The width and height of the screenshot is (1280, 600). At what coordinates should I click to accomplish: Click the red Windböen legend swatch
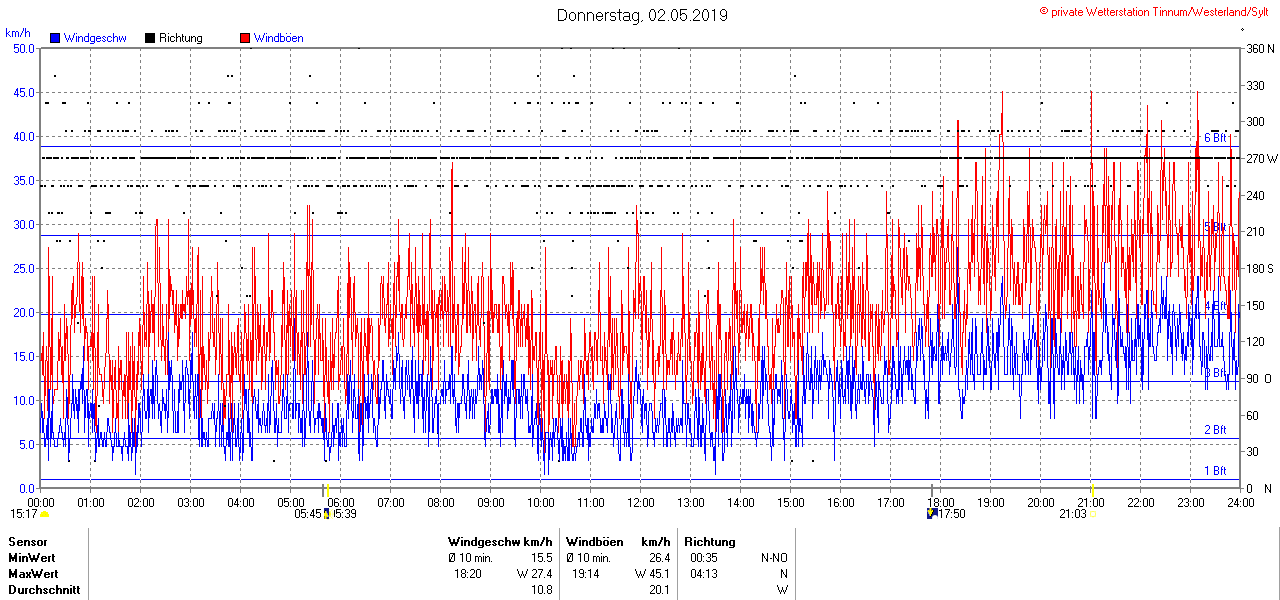(x=245, y=38)
